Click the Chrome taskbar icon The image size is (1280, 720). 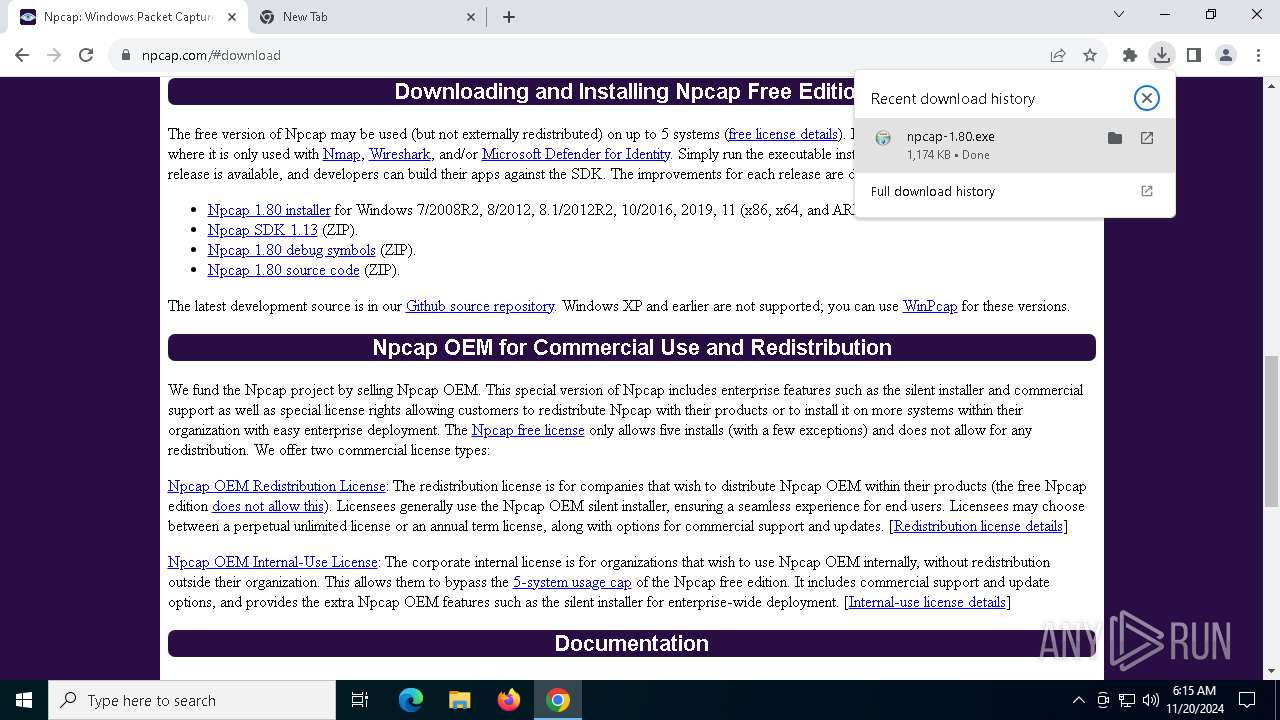(558, 700)
